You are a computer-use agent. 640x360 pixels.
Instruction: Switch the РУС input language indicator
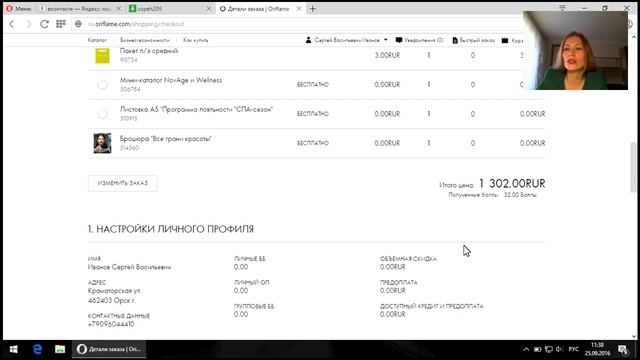pos(573,349)
